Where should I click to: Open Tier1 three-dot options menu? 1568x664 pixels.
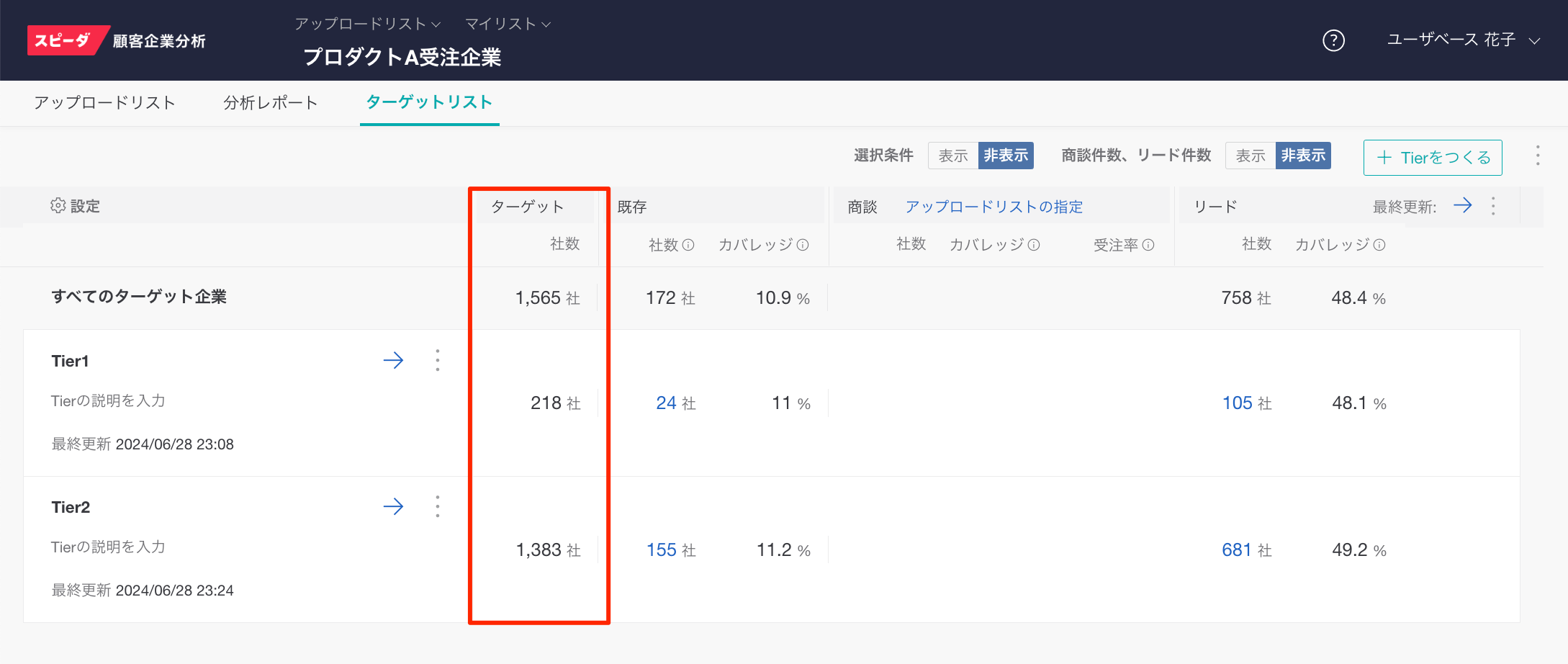pos(437,360)
